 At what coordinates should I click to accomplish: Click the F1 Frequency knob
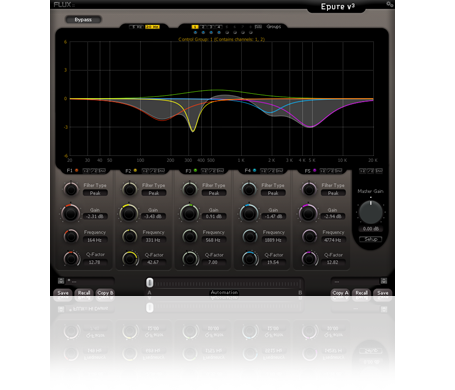(71, 236)
